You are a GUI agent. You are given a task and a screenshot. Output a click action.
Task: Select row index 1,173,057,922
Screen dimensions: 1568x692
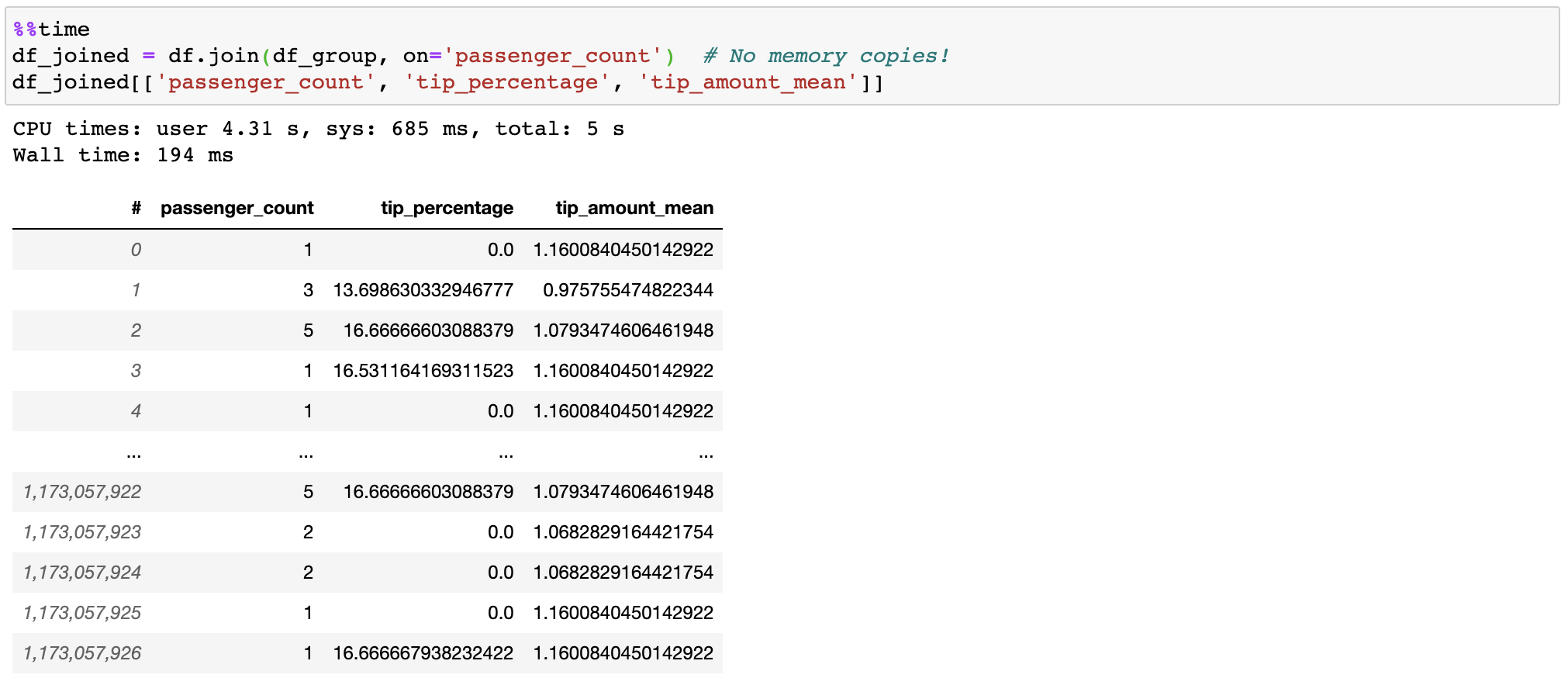pos(82,492)
